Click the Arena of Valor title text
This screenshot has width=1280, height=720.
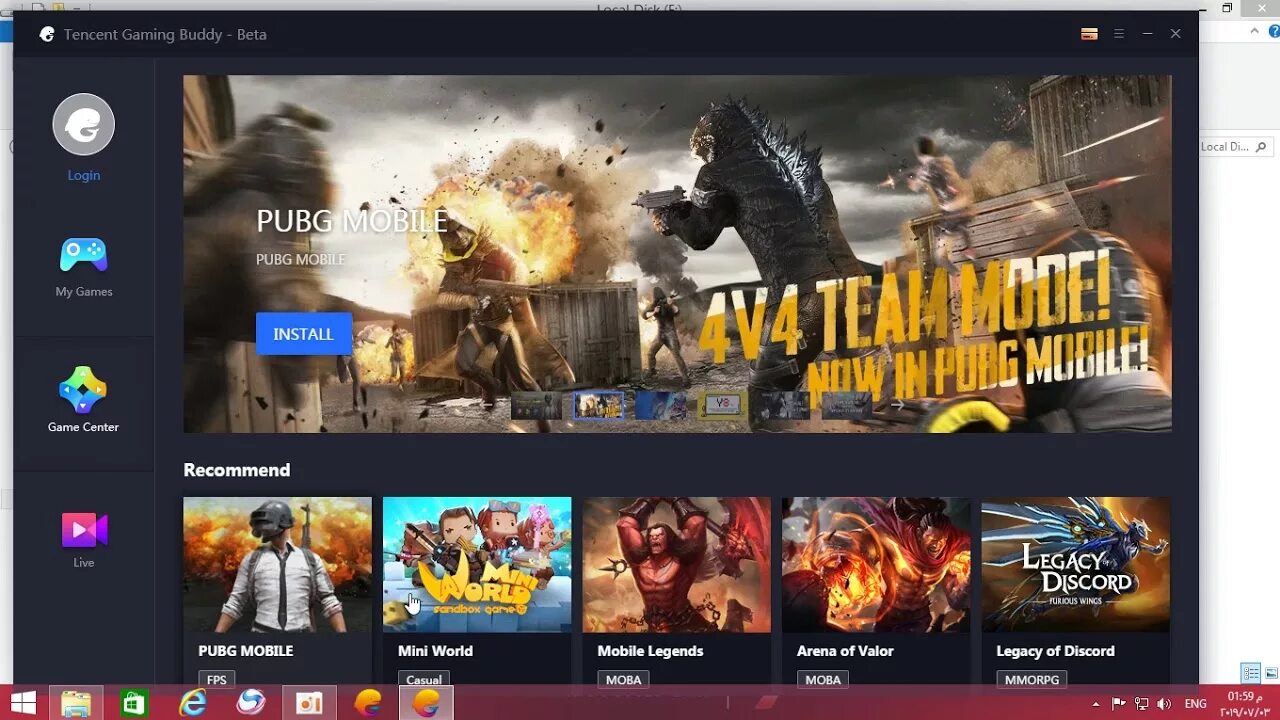[x=845, y=651]
